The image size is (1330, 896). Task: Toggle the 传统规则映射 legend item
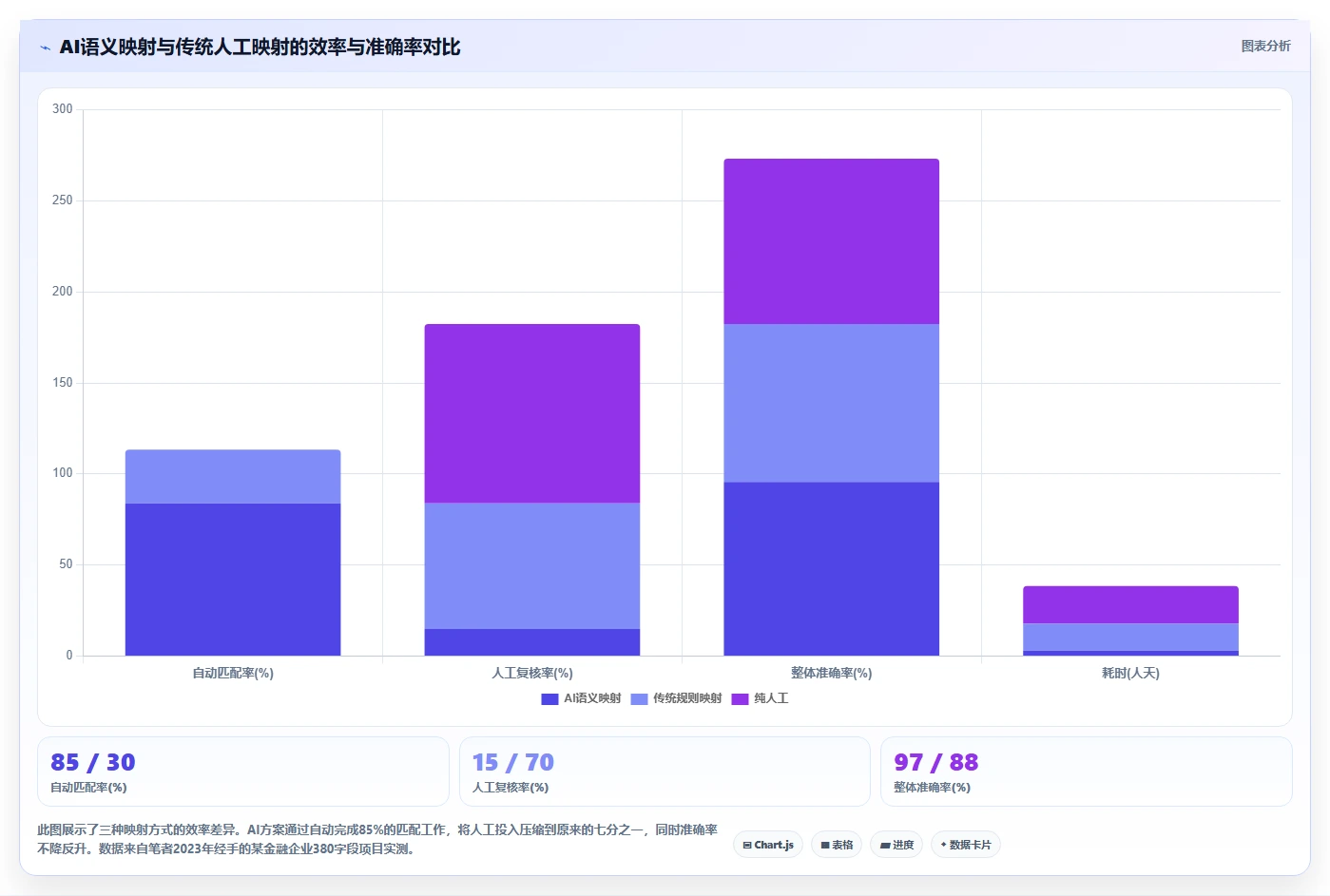point(676,698)
